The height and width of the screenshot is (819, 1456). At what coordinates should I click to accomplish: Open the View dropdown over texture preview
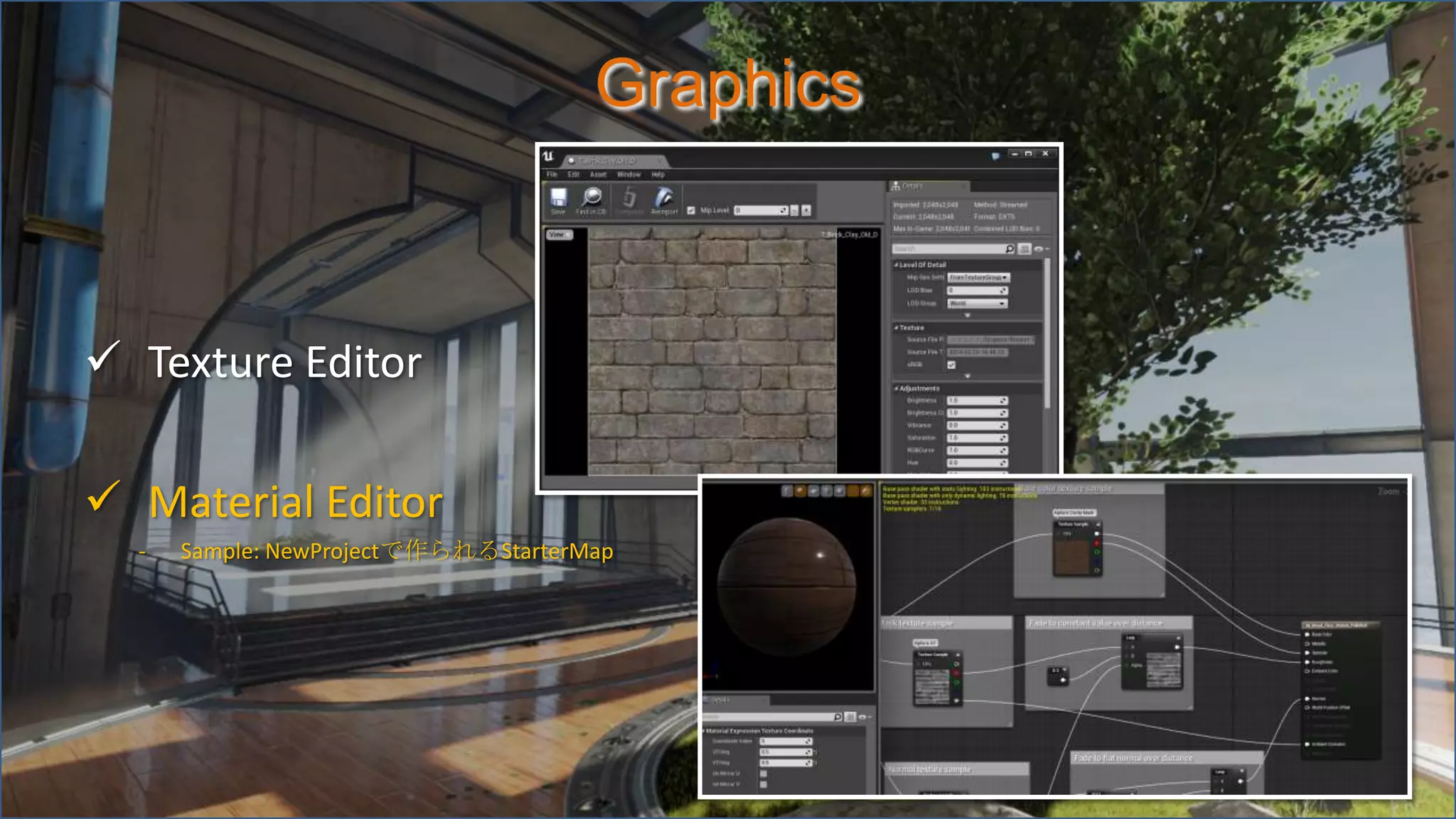[x=560, y=235]
